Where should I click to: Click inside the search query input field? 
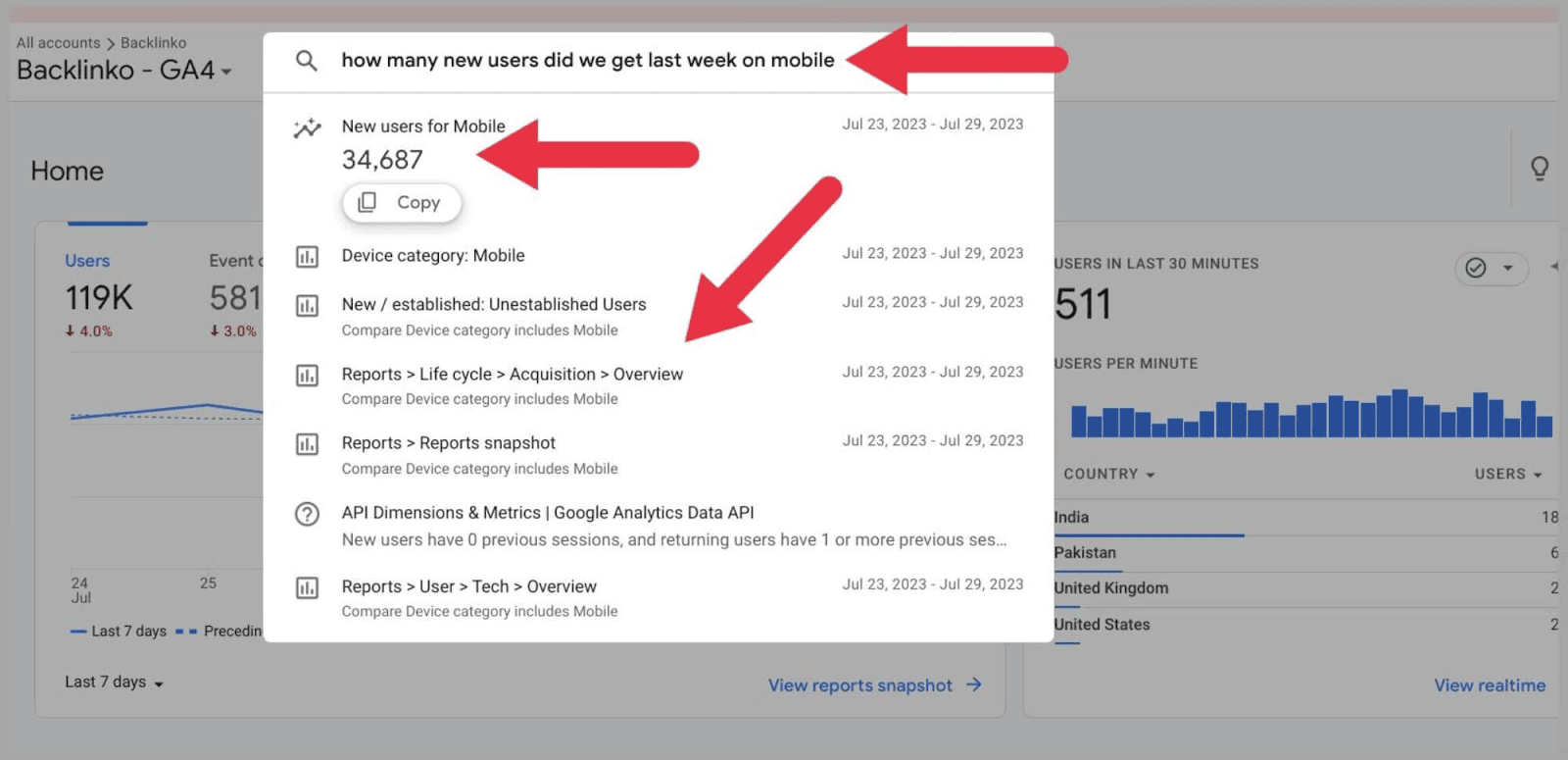(588, 60)
